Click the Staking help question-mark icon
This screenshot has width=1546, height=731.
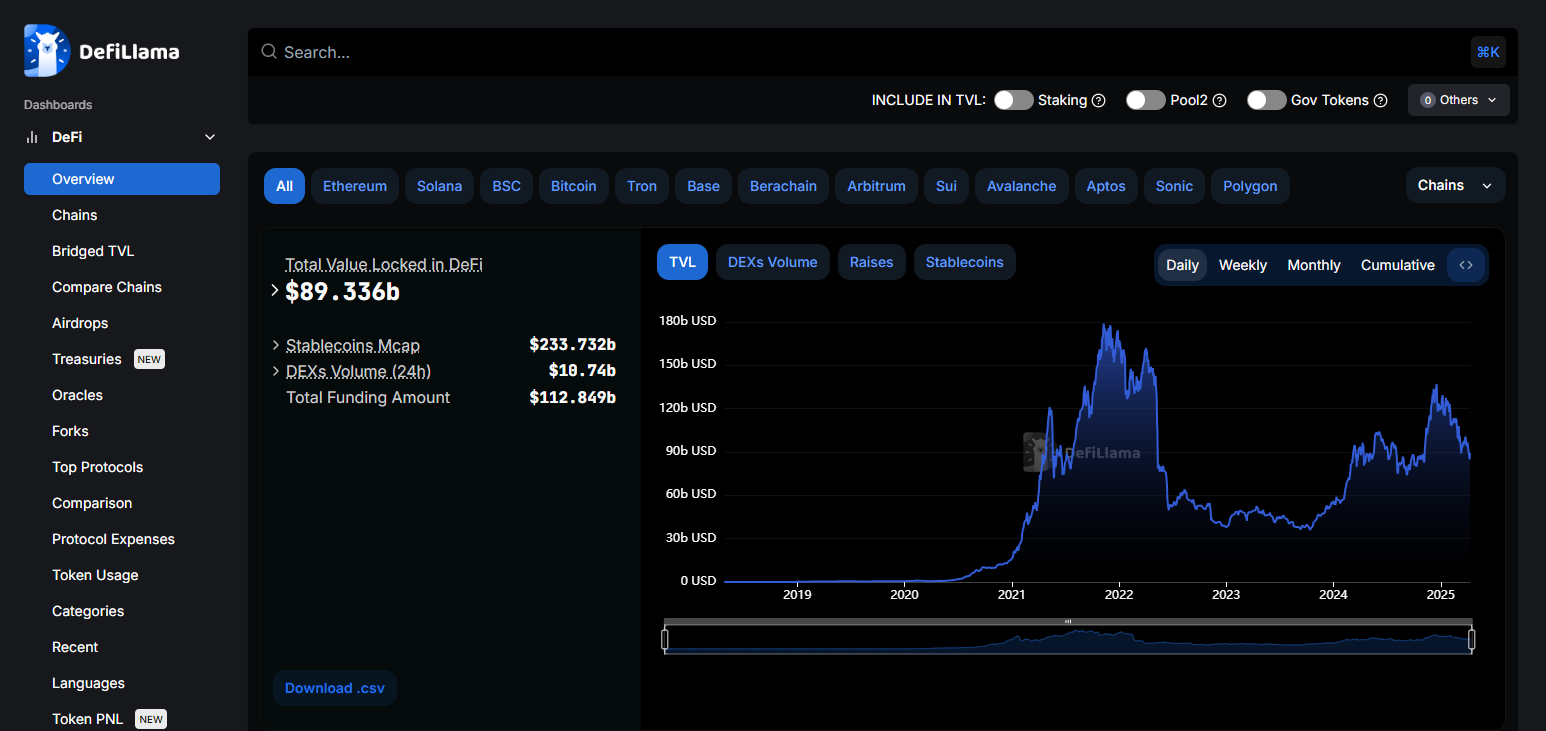[x=1098, y=100]
